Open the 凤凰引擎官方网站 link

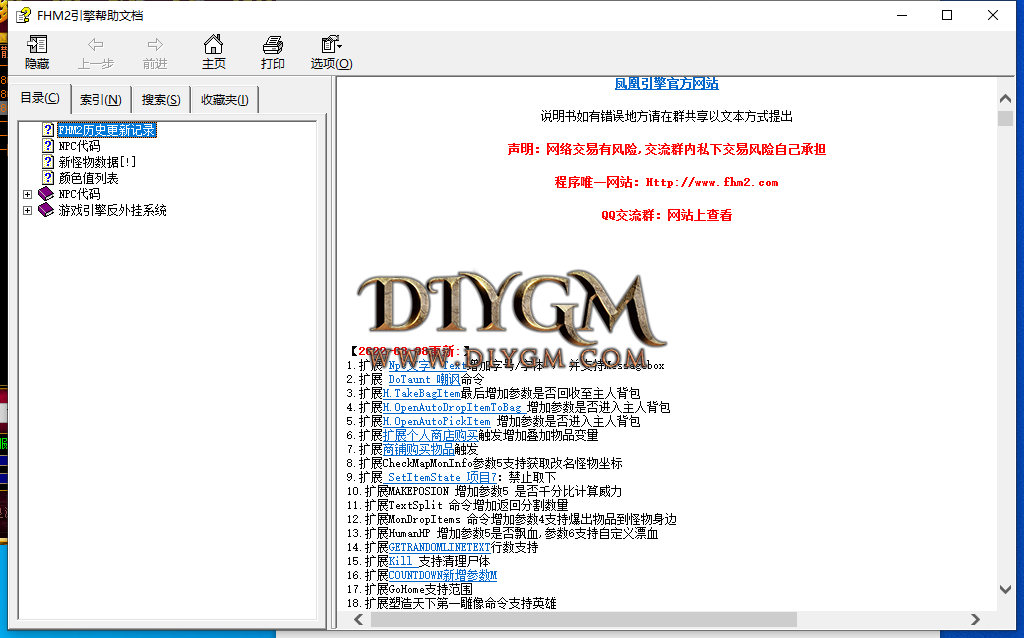(666, 84)
